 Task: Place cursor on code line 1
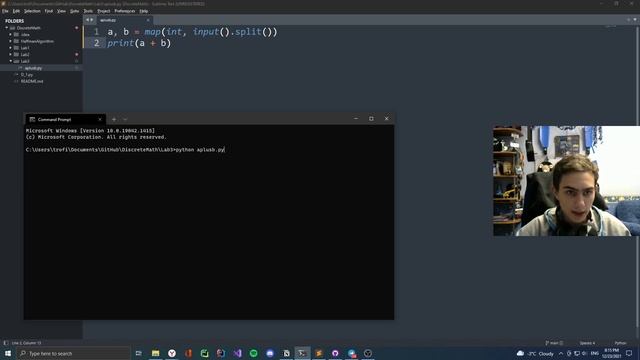pyautogui.click(x=192, y=32)
